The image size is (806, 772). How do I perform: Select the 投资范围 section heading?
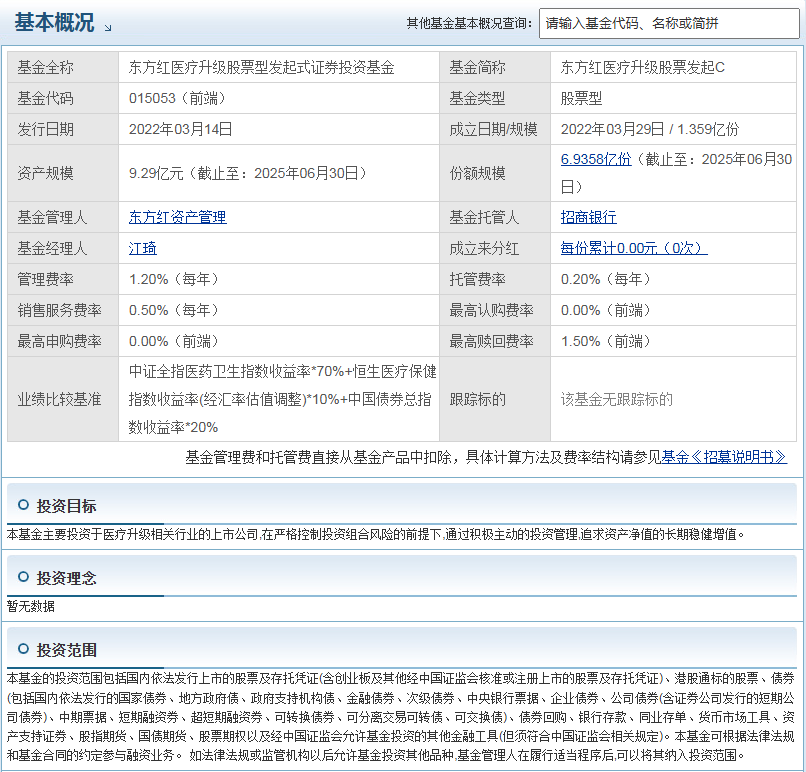point(66,650)
